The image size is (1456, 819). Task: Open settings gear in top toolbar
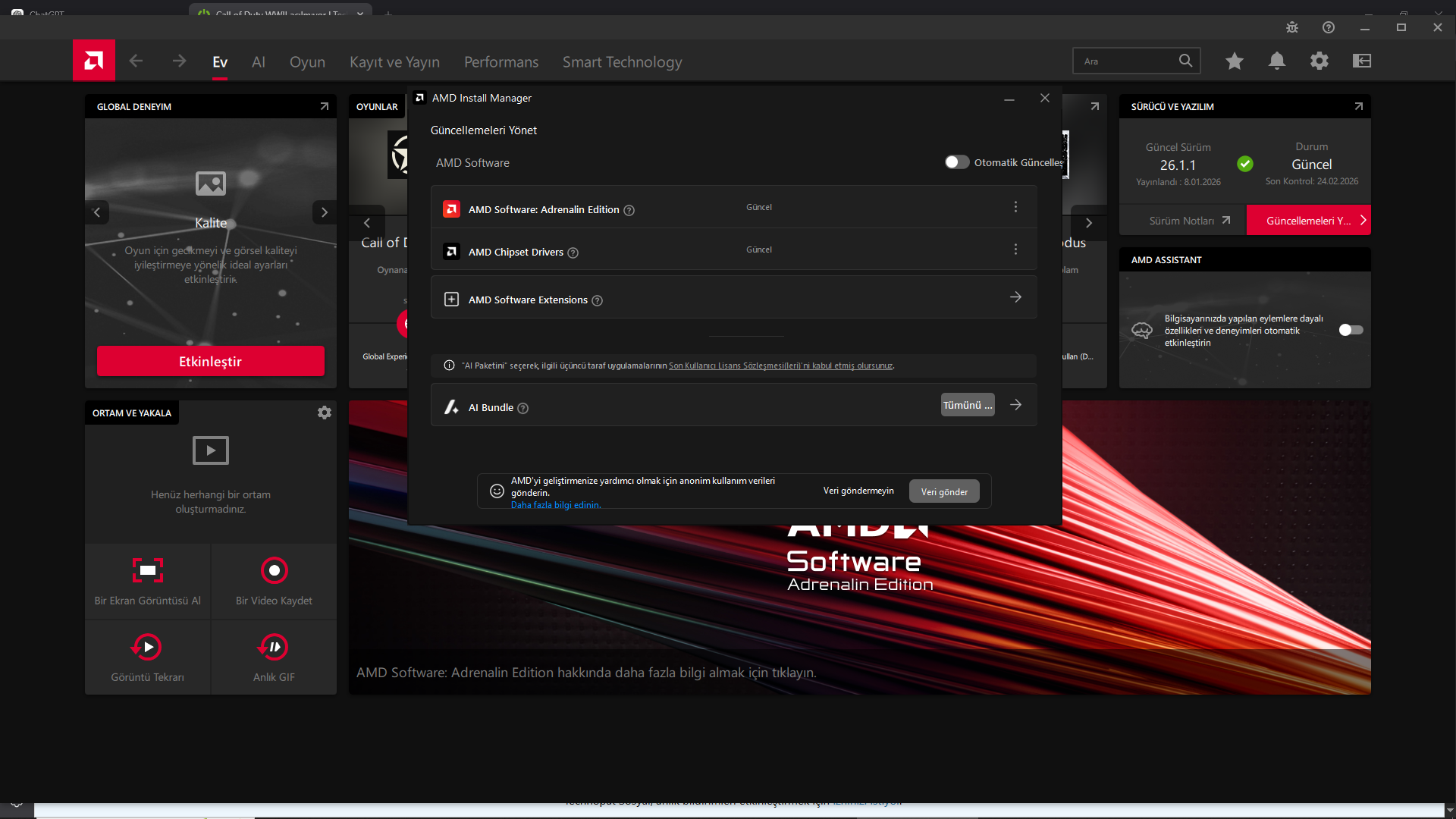(x=1319, y=61)
